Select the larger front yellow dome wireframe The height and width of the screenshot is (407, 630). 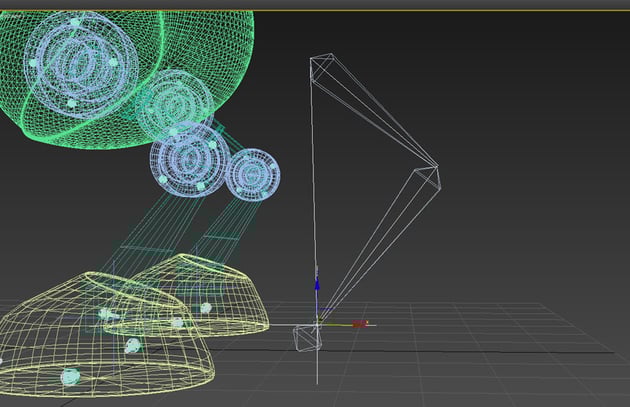point(106,334)
